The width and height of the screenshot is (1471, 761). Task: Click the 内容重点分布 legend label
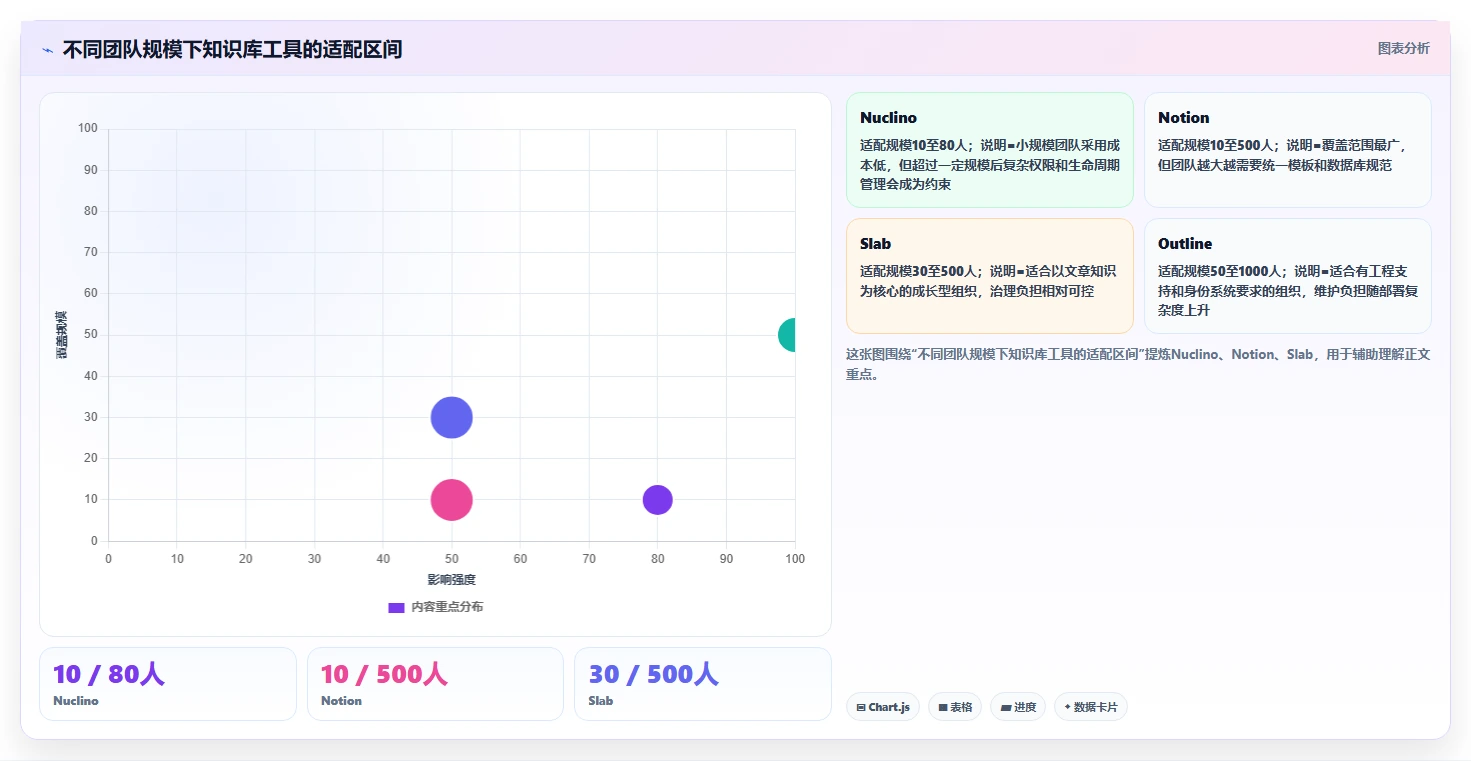coord(447,607)
